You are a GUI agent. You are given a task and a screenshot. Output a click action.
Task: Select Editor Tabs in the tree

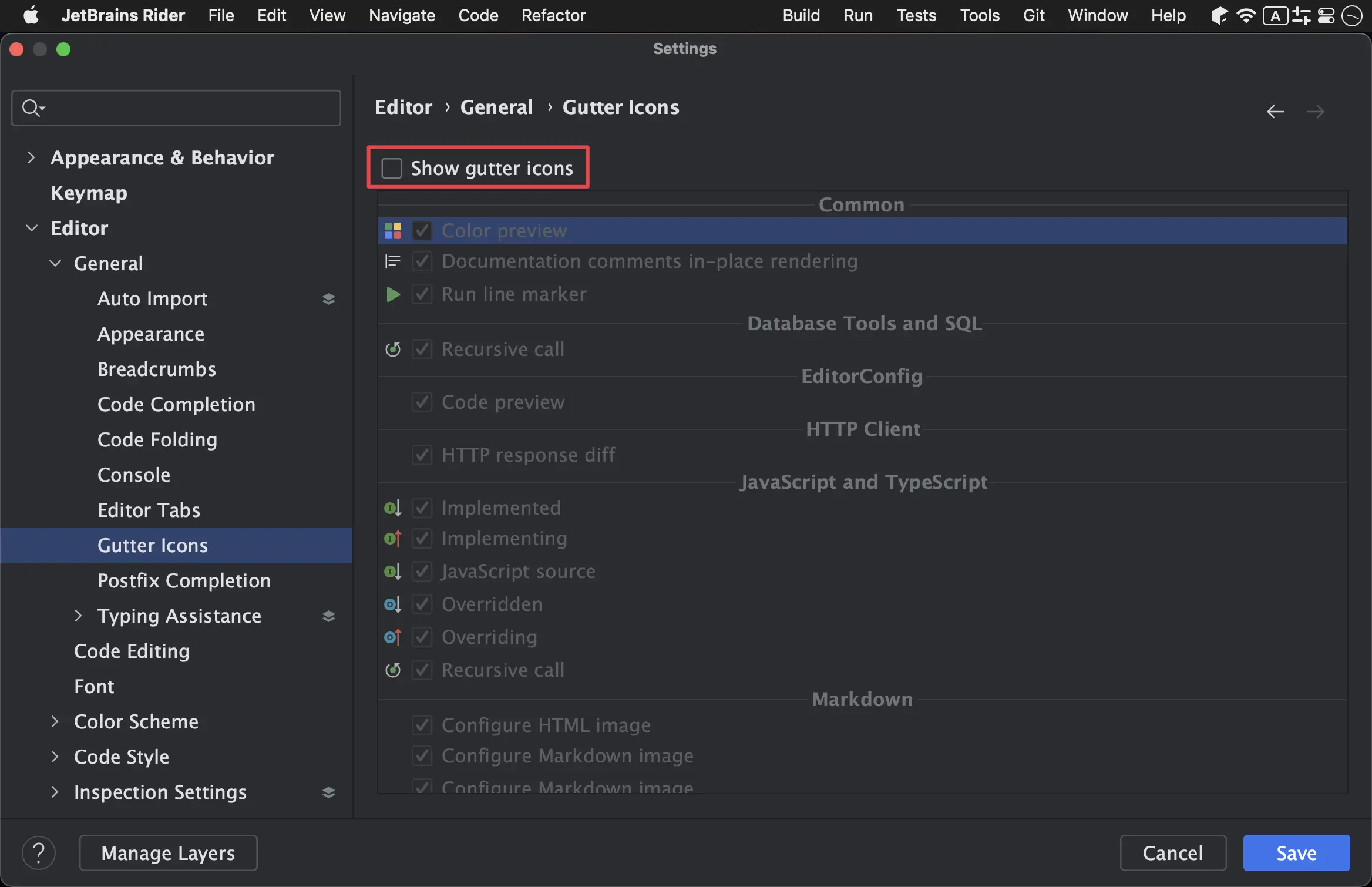(149, 510)
